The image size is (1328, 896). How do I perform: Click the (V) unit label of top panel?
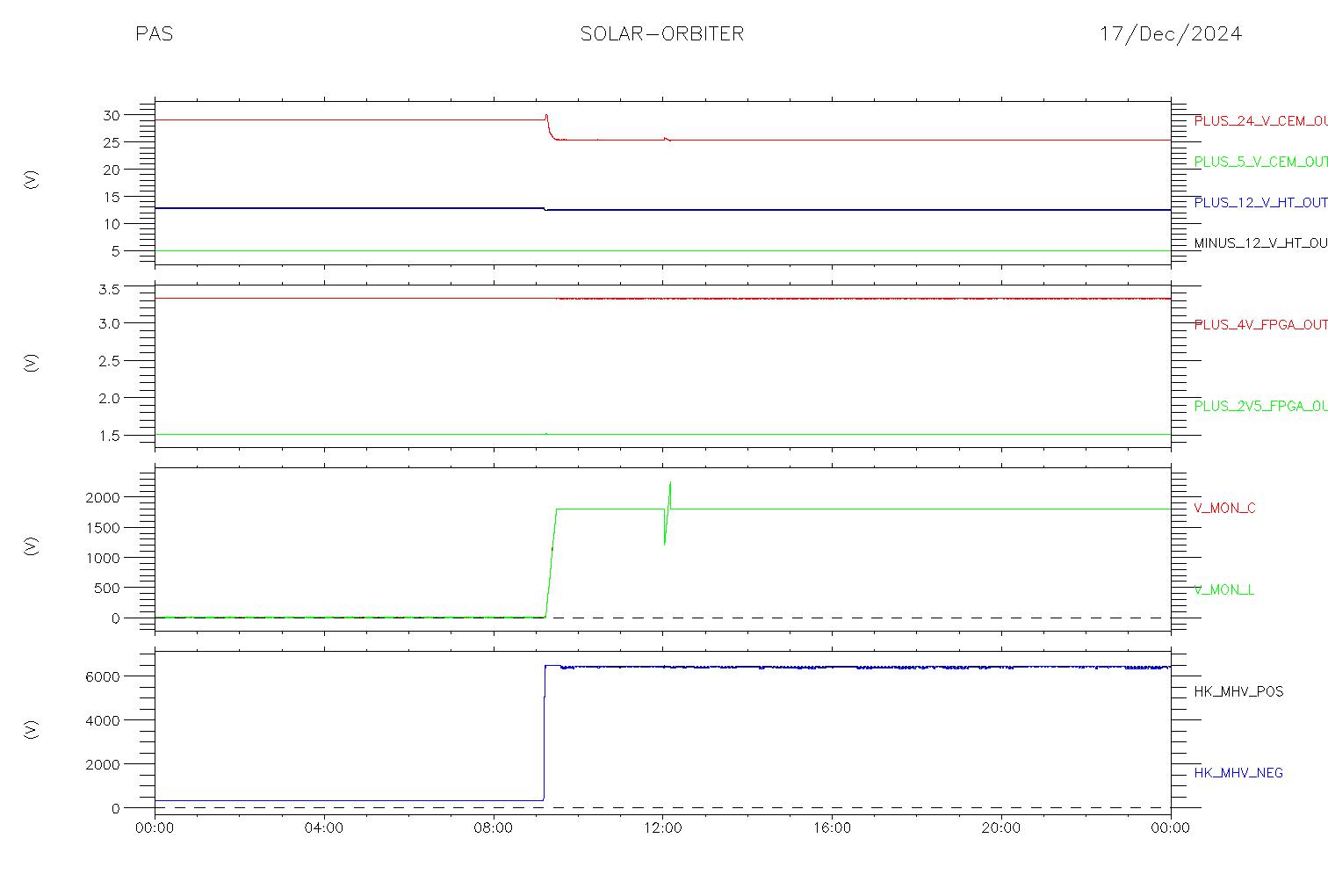point(32,180)
